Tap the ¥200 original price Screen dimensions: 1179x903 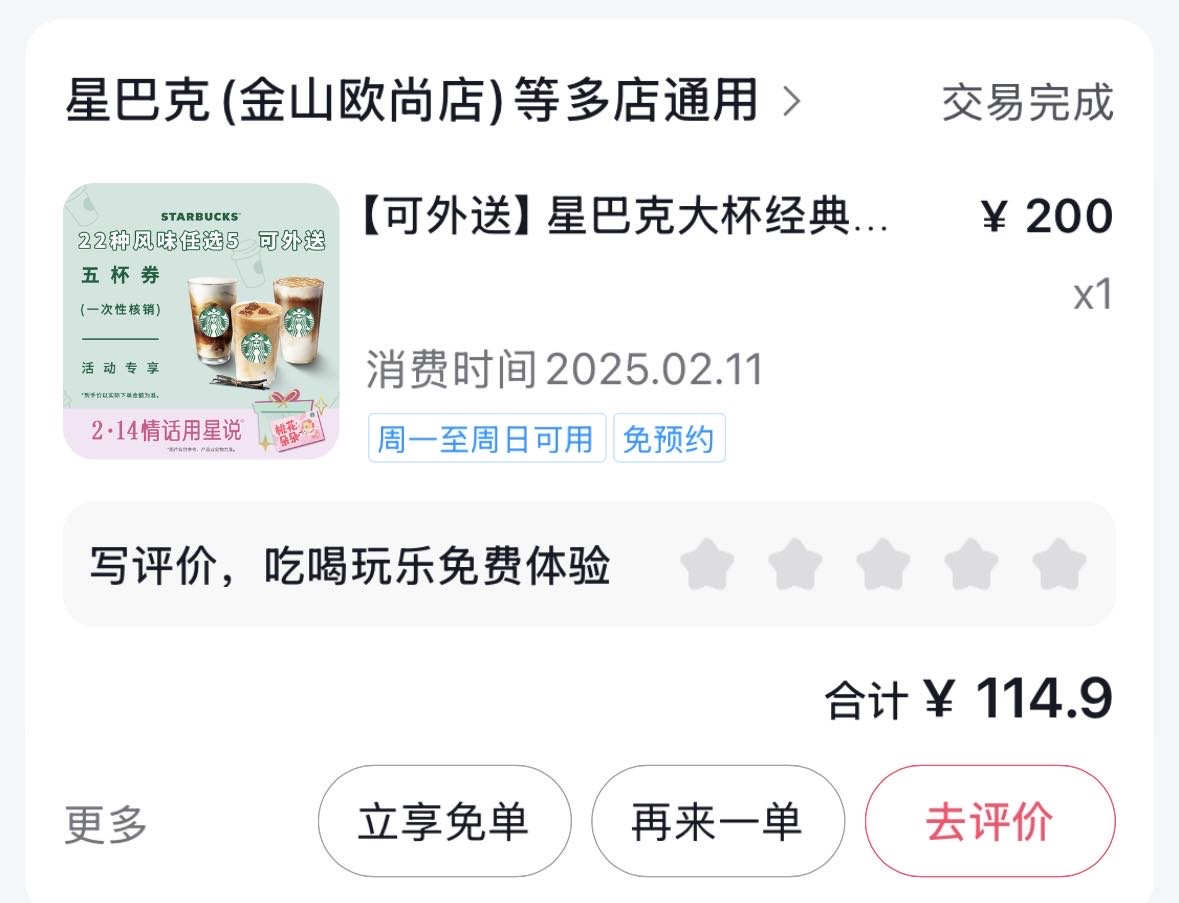pyautogui.click(x=1047, y=217)
